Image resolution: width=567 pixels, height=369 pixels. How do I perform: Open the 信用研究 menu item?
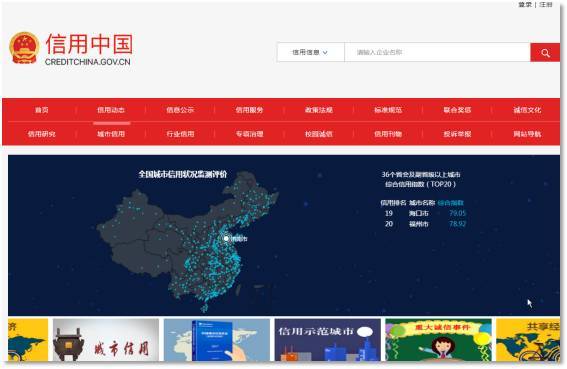42,134
